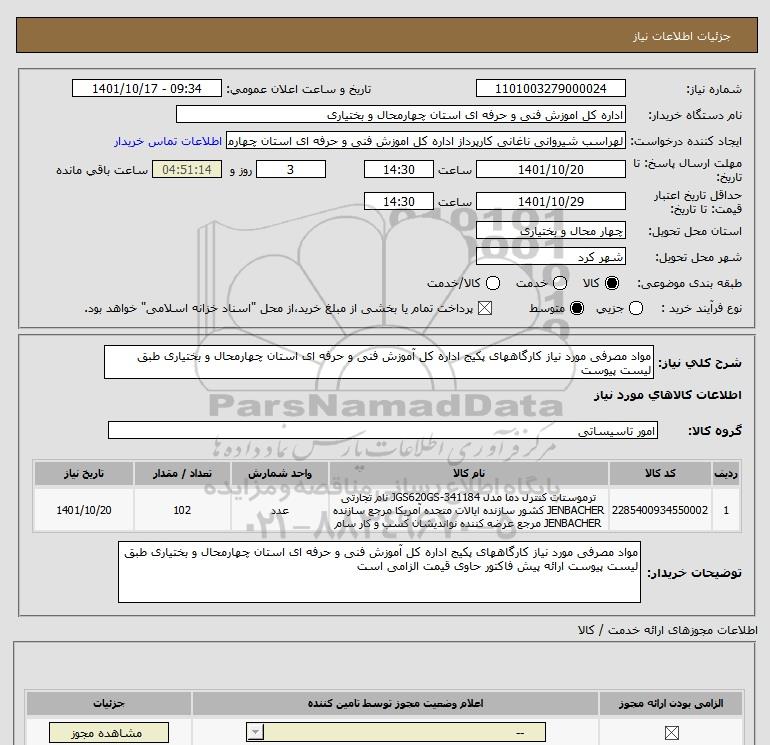Viewport: 770px width, 745px height.
Task: Click the row number 1 cell
Action: click(726, 510)
